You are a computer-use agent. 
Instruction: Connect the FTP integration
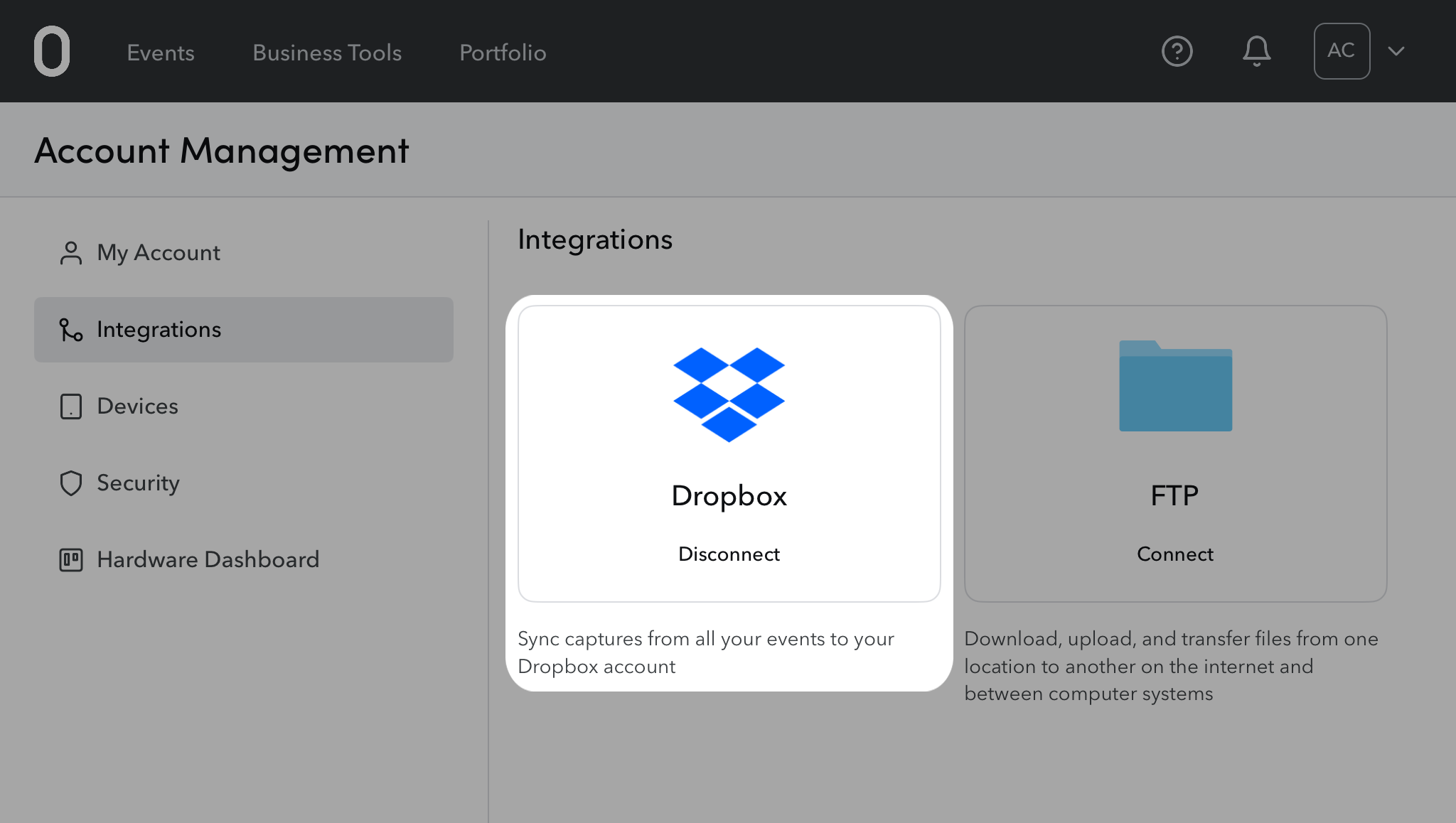1175,554
